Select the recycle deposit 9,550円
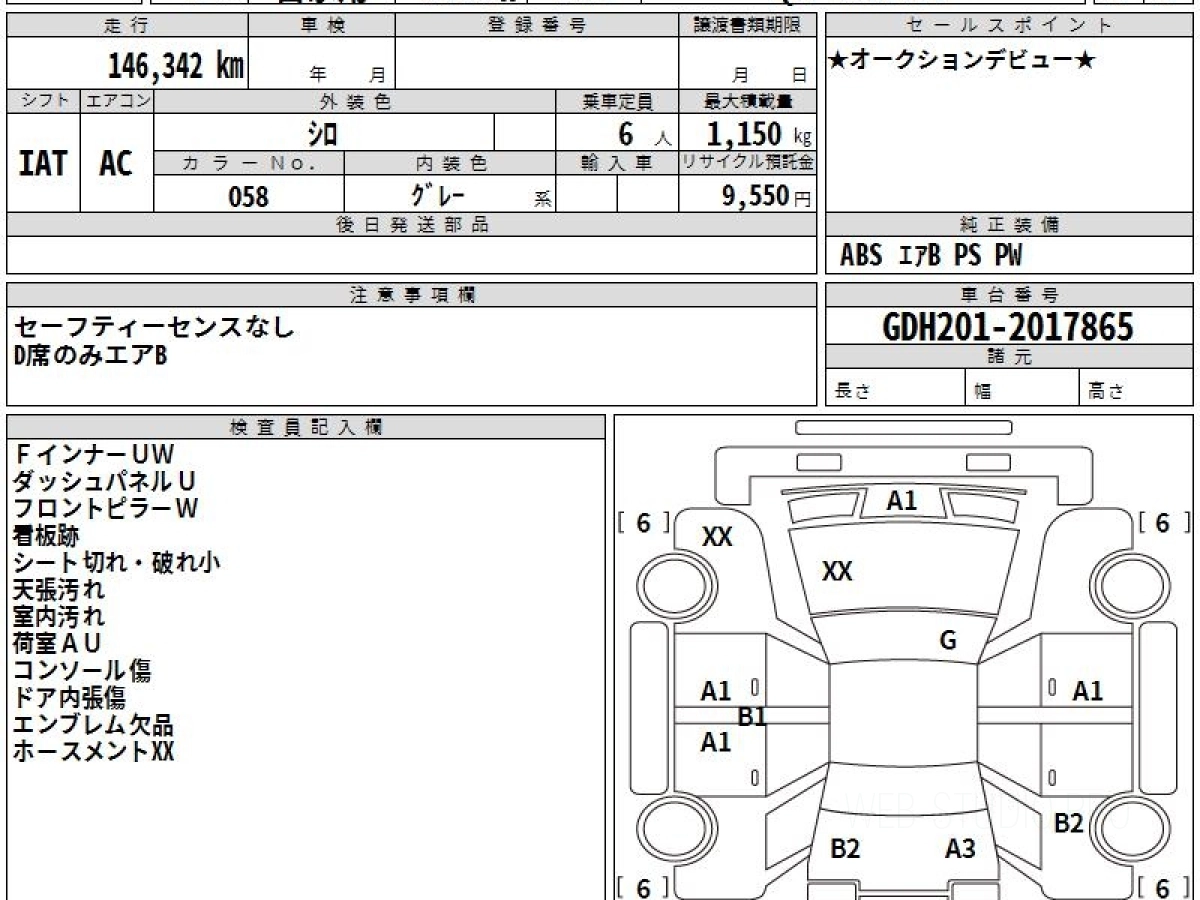The image size is (1200, 900). point(767,196)
